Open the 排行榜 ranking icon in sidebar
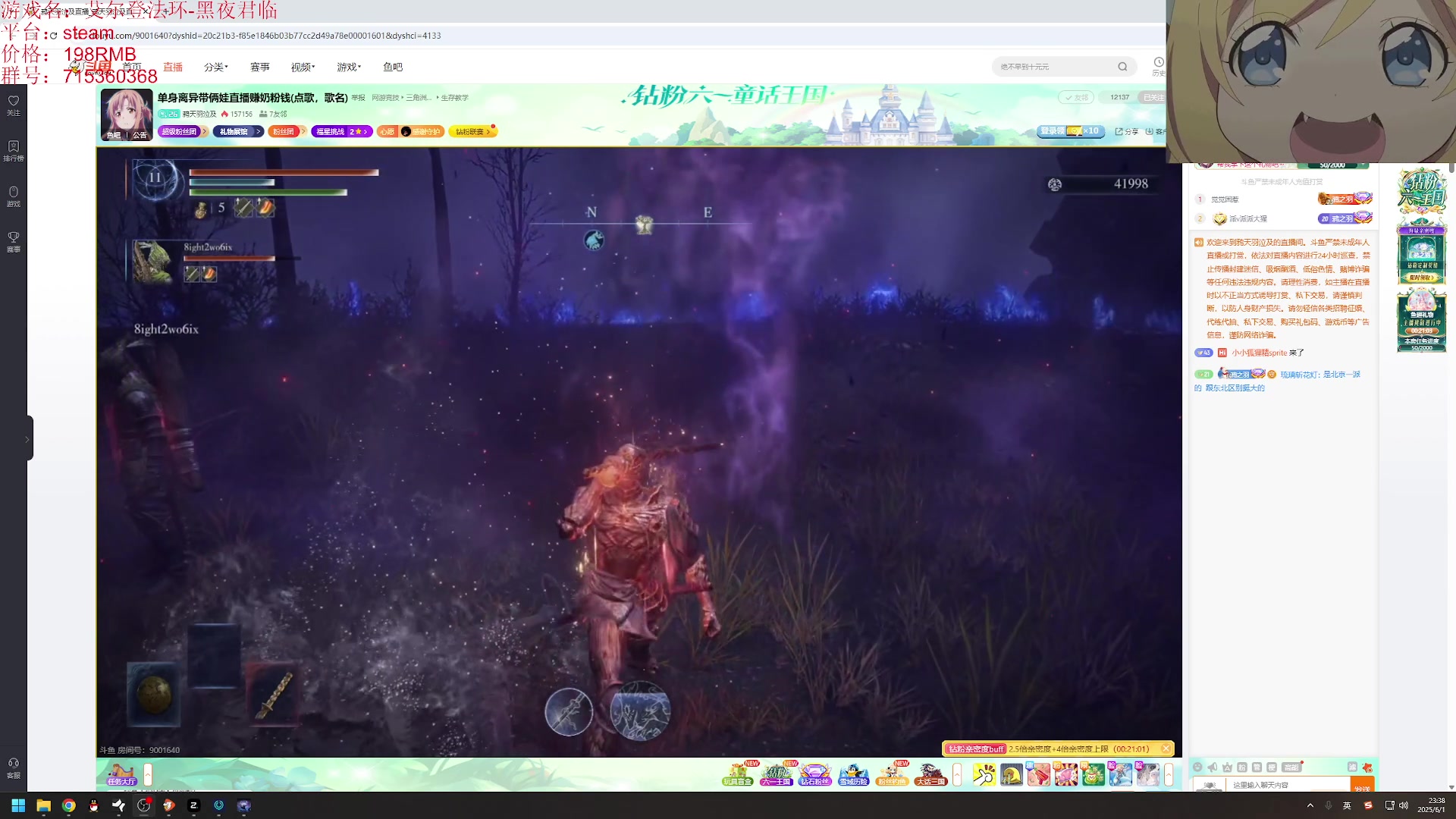Image resolution: width=1456 pixels, height=819 pixels. click(14, 150)
